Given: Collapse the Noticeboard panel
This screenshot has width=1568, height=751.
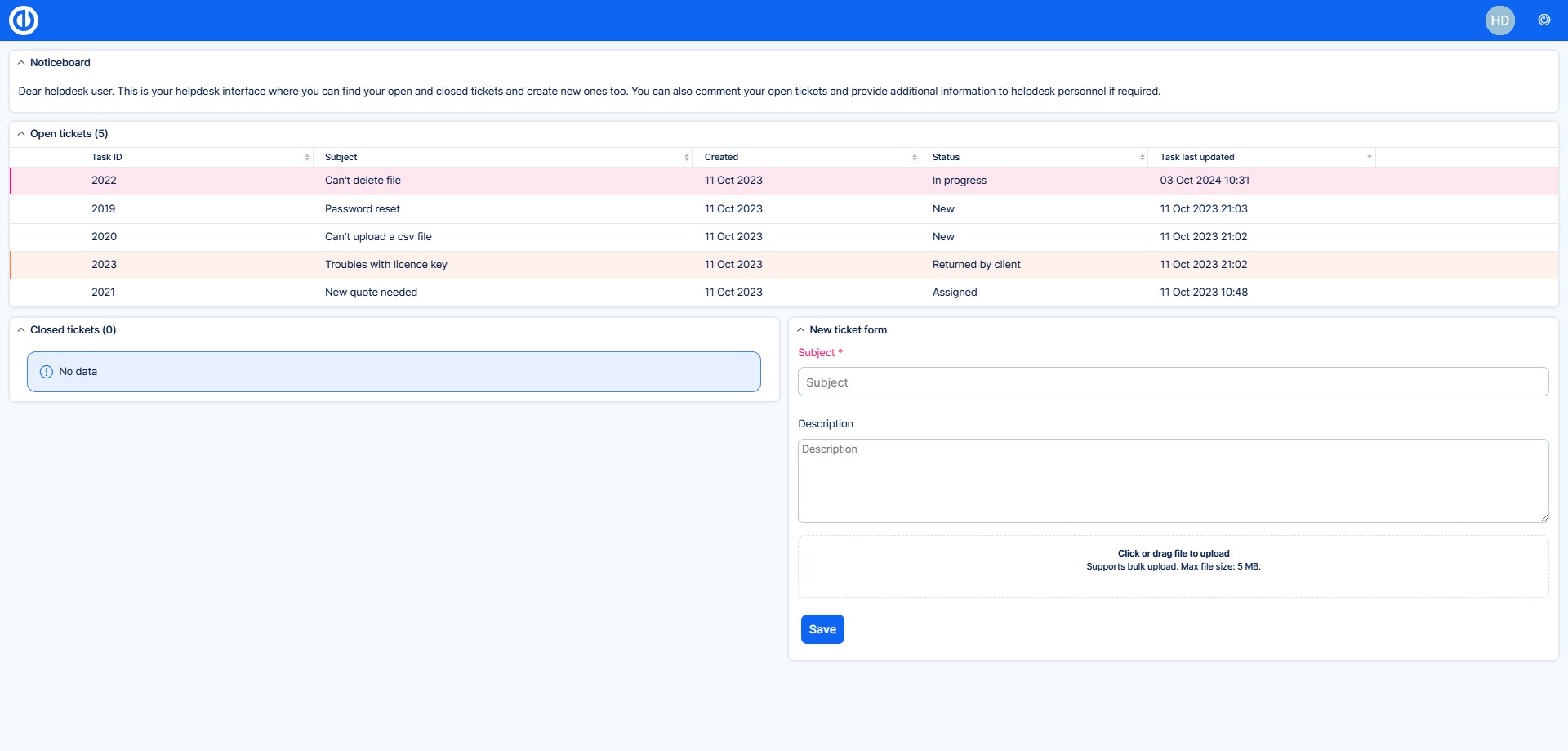Looking at the screenshot, I should point(21,63).
